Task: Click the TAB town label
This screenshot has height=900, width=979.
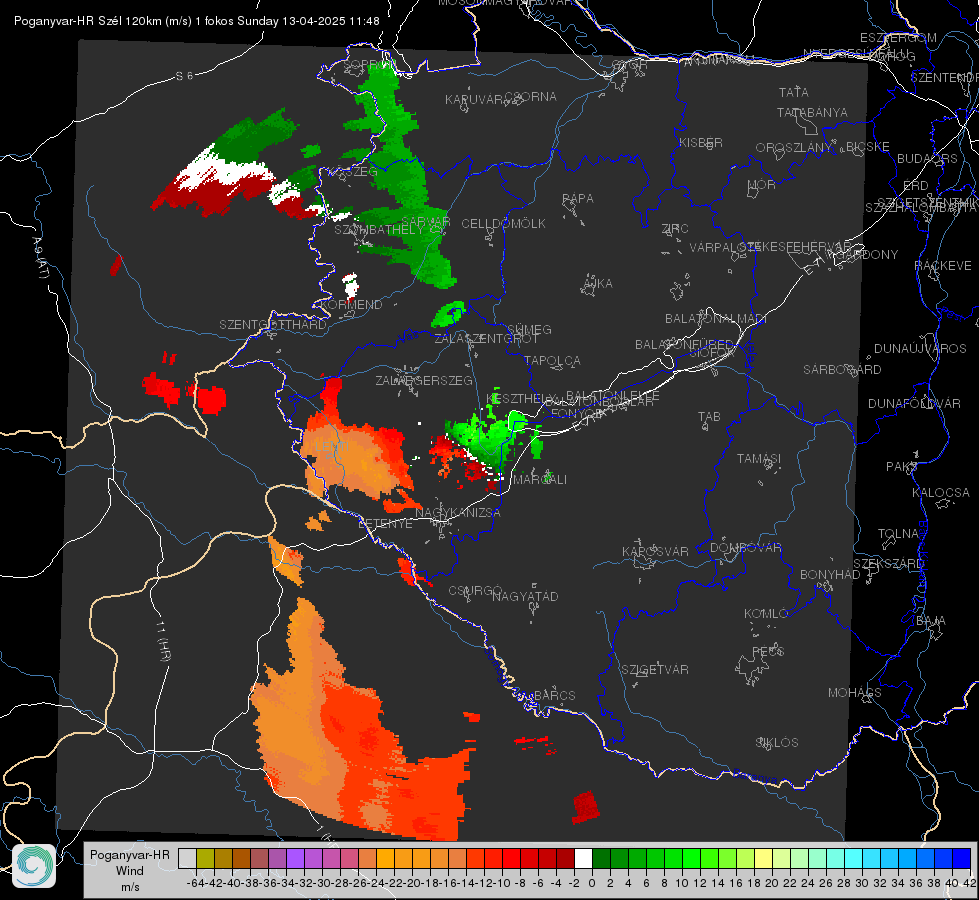Action: [709, 416]
